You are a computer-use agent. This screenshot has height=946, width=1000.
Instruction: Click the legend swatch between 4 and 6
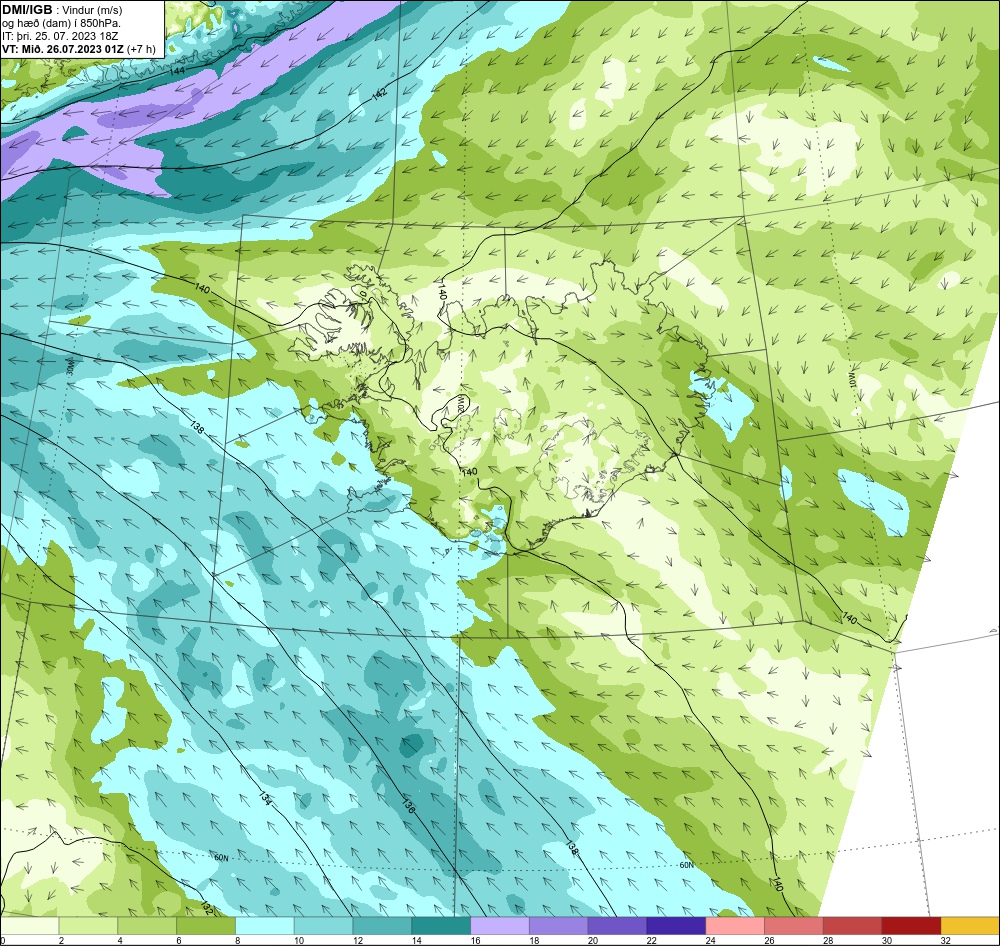tap(147, 926)
